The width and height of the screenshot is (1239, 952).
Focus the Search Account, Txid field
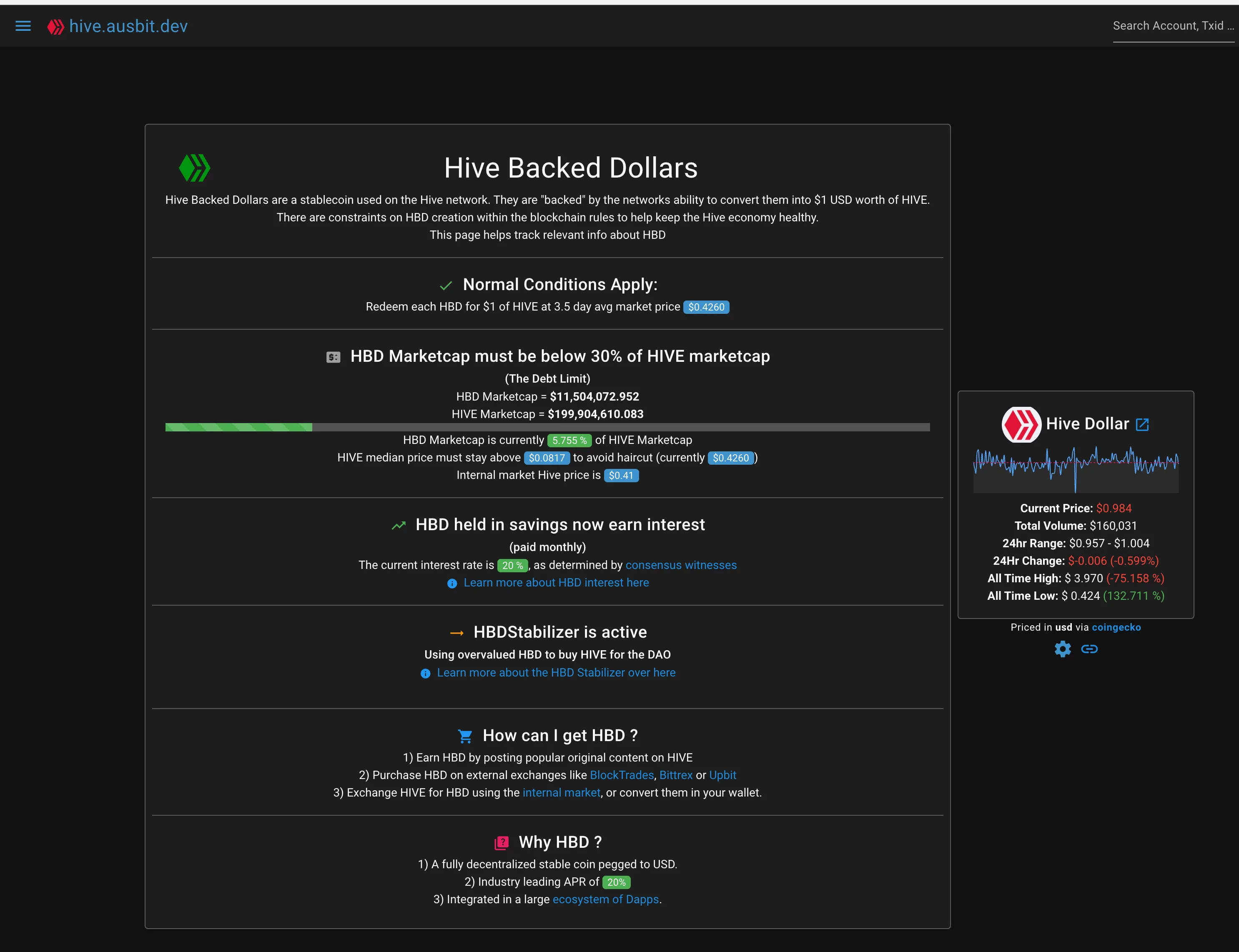click(x=1173, y=26)
